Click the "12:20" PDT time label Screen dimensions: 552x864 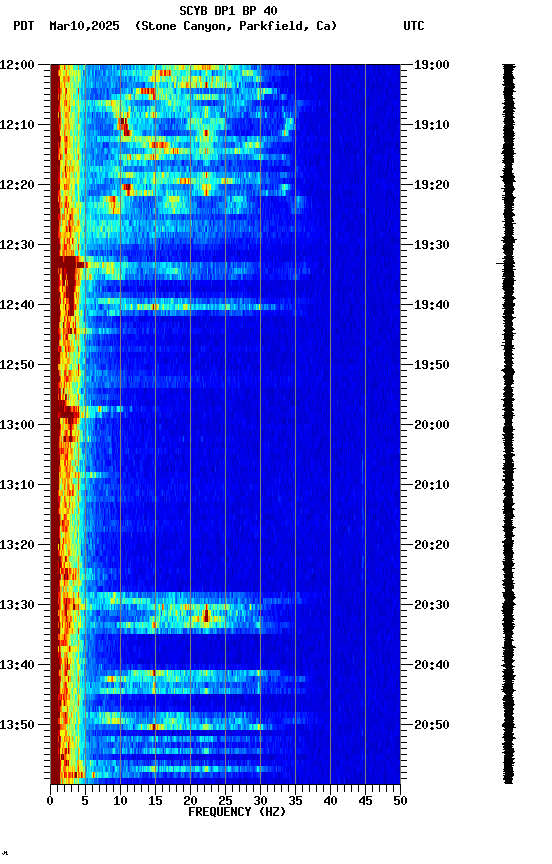coord(17,185)
